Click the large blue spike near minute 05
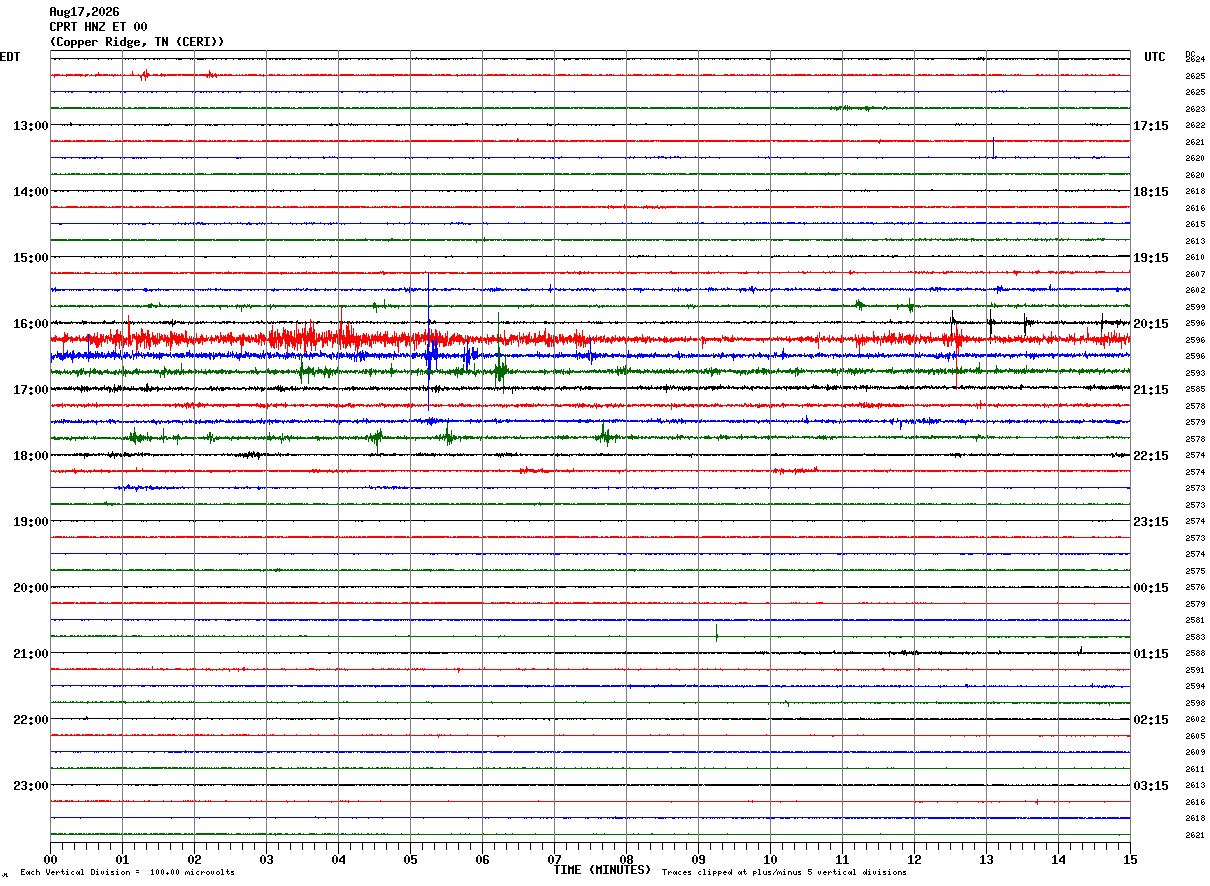Screen dimensions: 1210x886 [x=428, y=341]
